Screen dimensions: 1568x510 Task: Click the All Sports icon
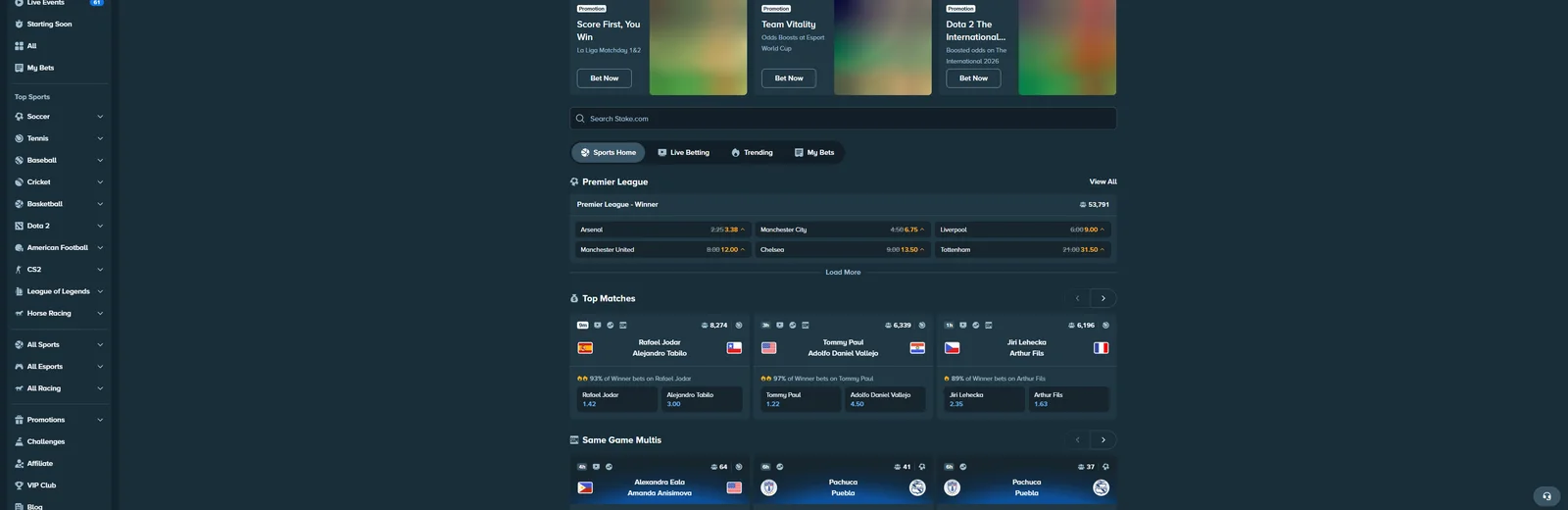pyautogui.click(x=19, y=345)
